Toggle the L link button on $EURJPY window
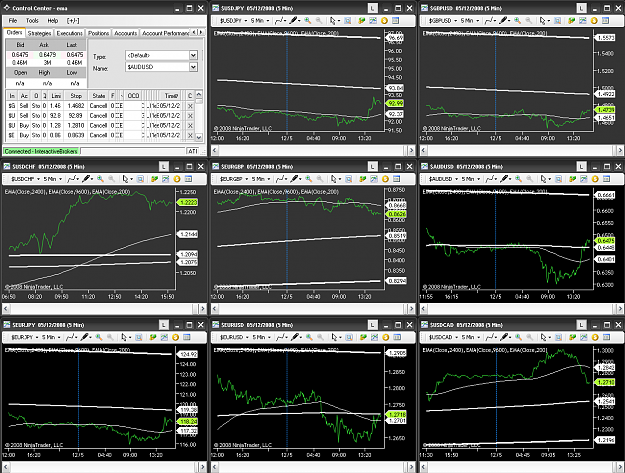The width and height of the screenshot is (625, 473). (163, 325)
